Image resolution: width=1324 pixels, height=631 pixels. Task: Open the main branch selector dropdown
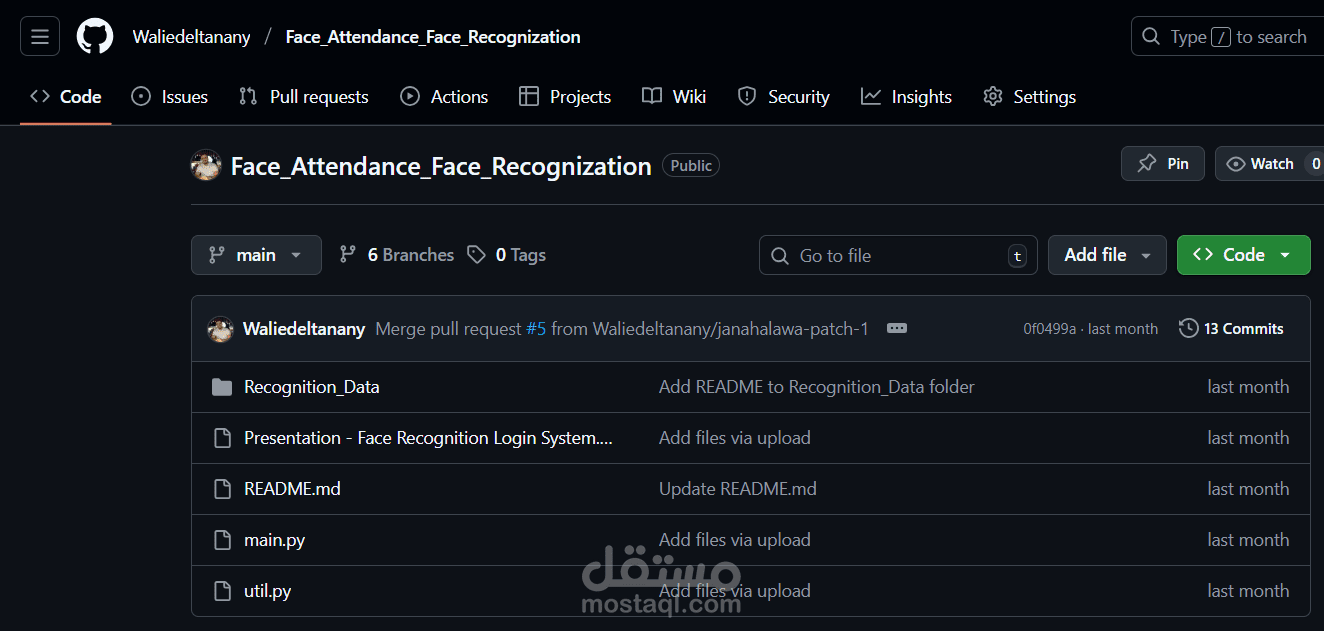coord(256,254)
